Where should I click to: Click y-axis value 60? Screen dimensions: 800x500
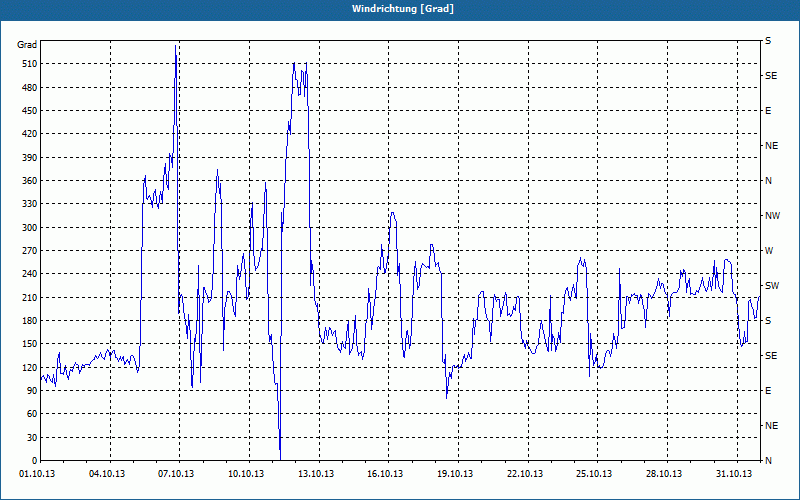tap(32, 414)
